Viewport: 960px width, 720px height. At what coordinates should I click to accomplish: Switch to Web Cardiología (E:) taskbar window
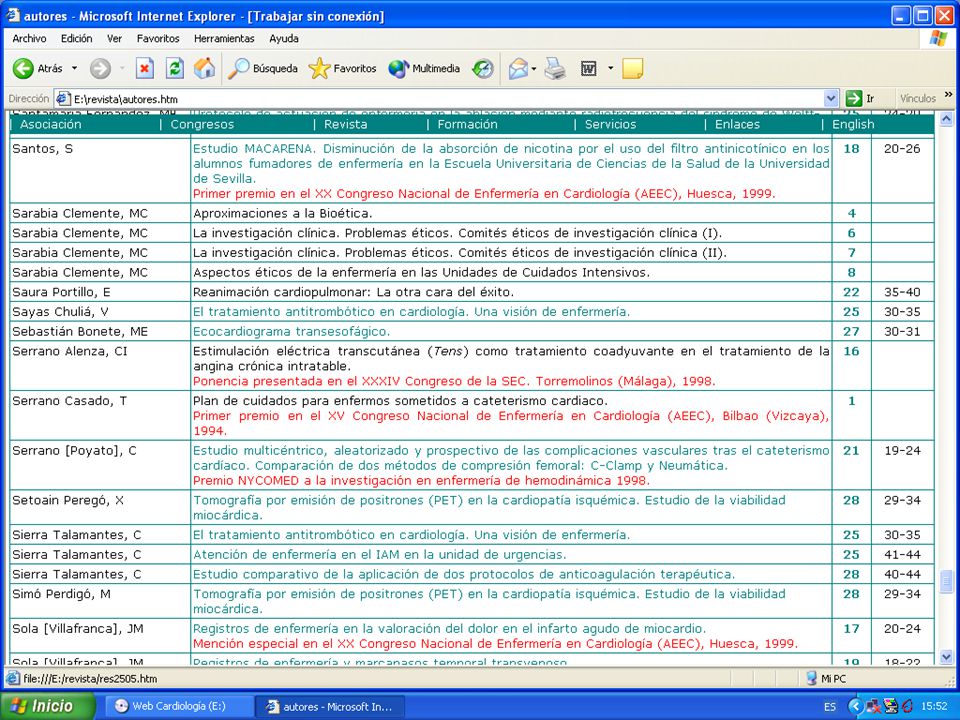(x=178, y=706)
